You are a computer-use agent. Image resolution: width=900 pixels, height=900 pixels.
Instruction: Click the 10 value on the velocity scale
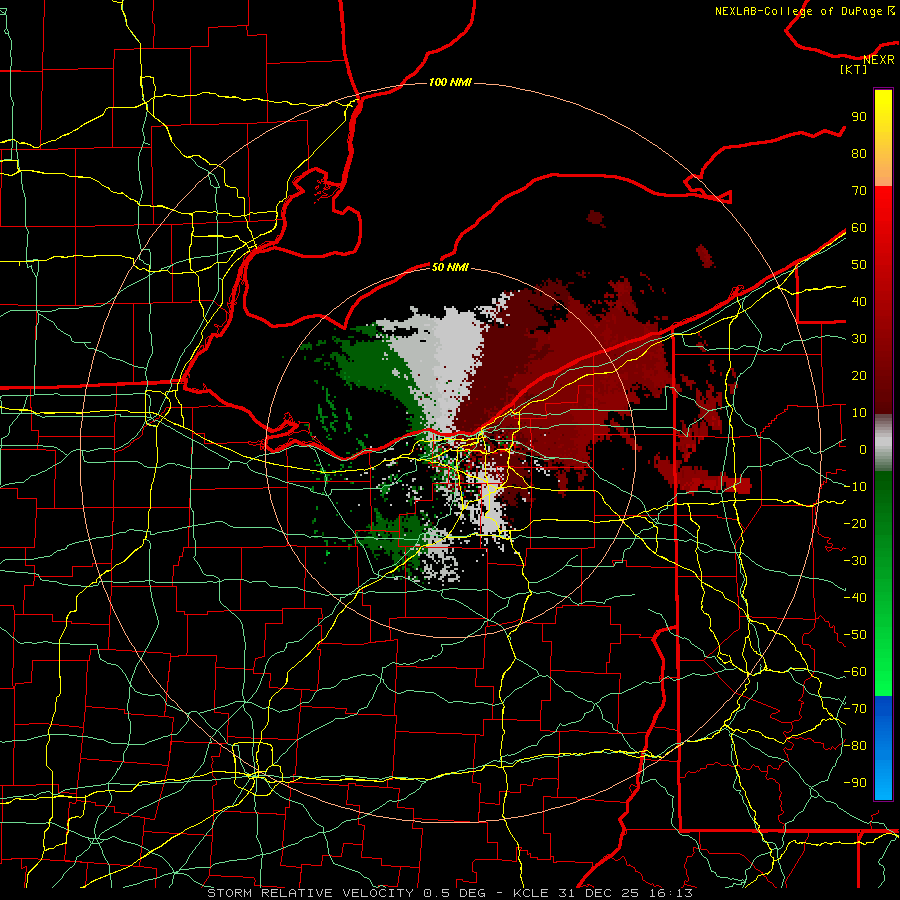859,413
